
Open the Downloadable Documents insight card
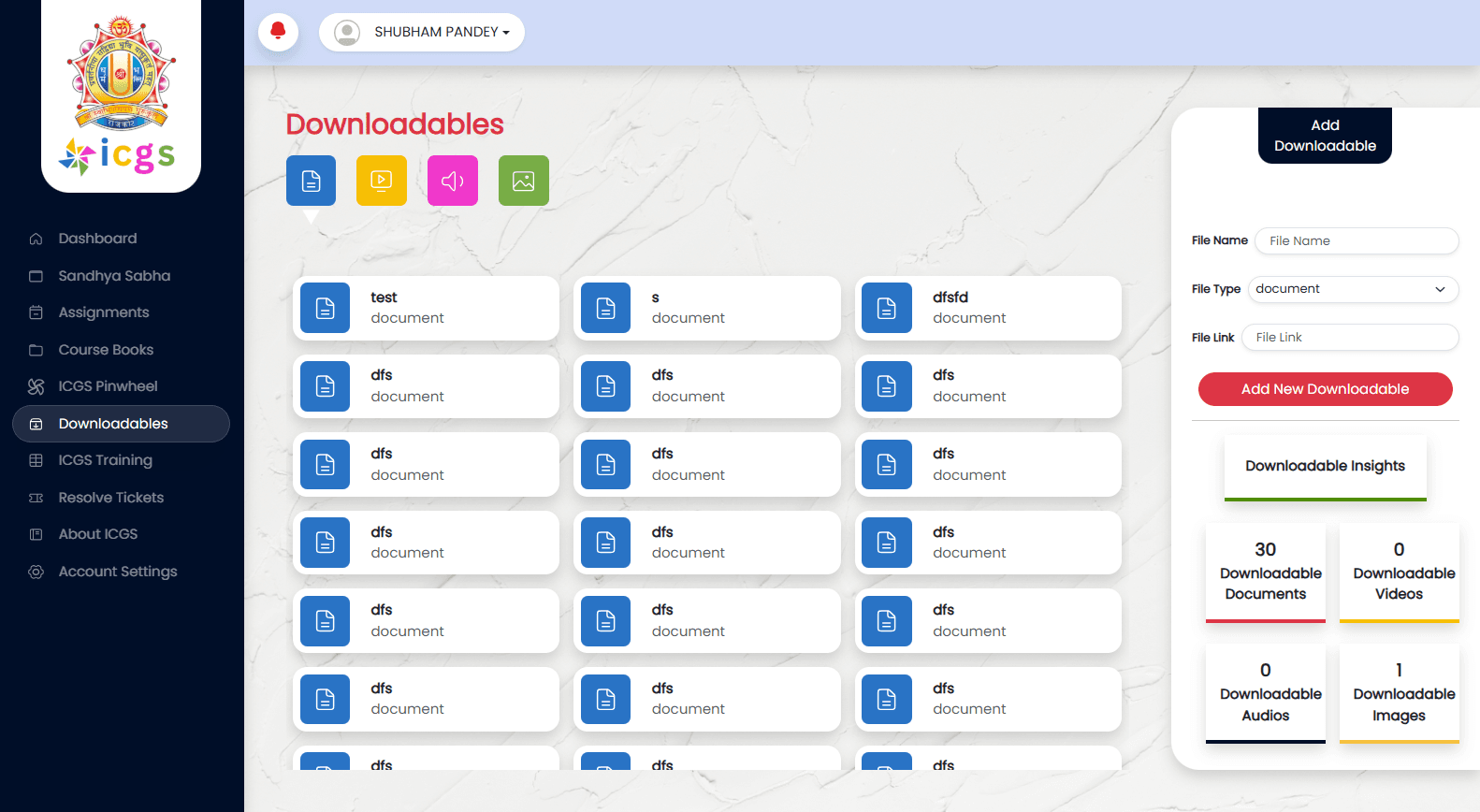1265,573
